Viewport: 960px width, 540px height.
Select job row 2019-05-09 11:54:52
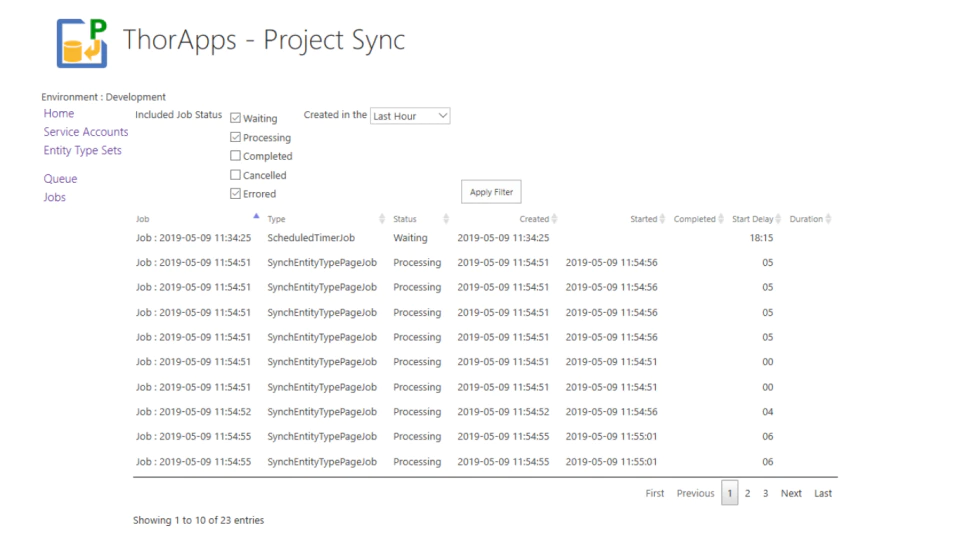point(193,412)
